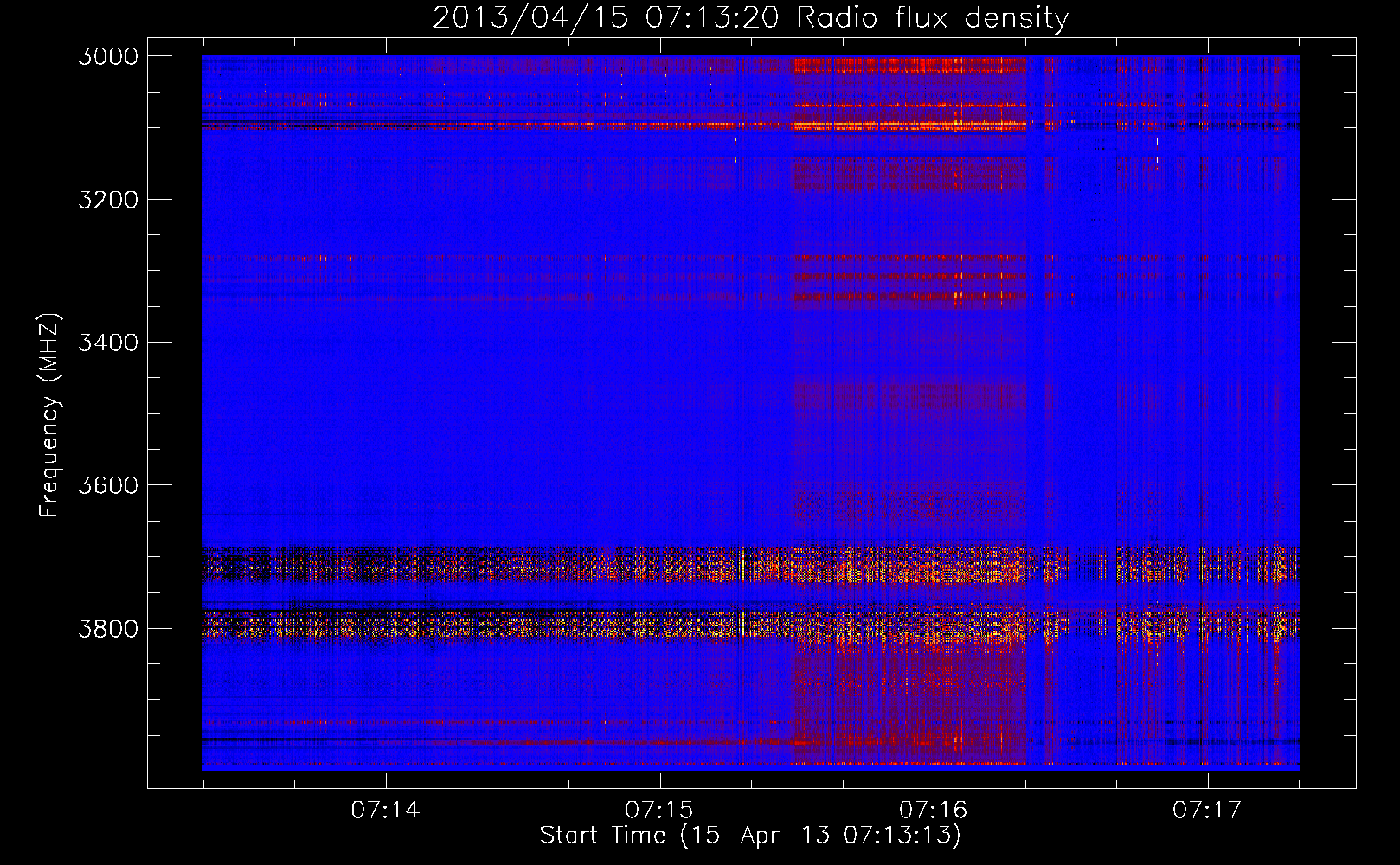Select the 3800 frequency tick label
This screenshot has width=1400, height=865.
[108, 628]
